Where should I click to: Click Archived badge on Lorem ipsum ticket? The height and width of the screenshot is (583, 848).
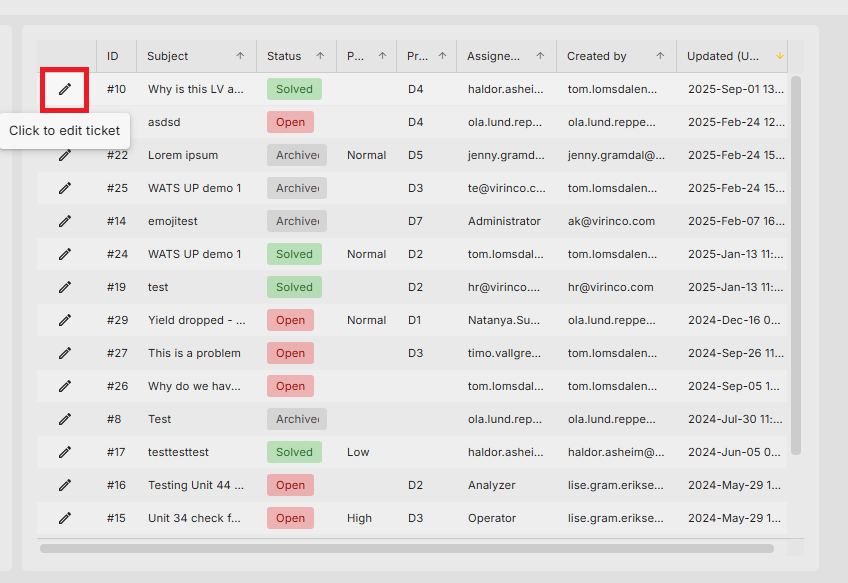297,155
